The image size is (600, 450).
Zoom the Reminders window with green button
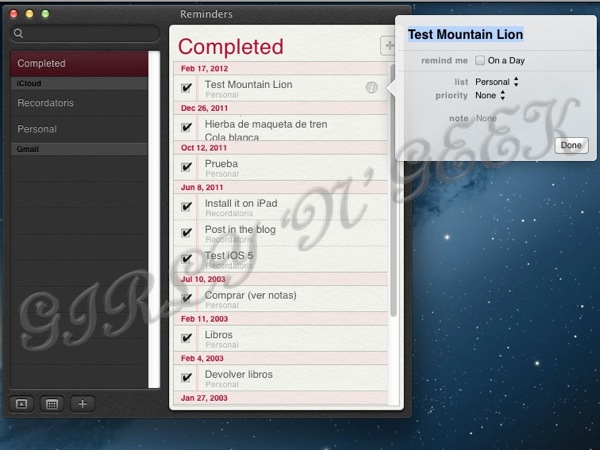tap(45, 14)
